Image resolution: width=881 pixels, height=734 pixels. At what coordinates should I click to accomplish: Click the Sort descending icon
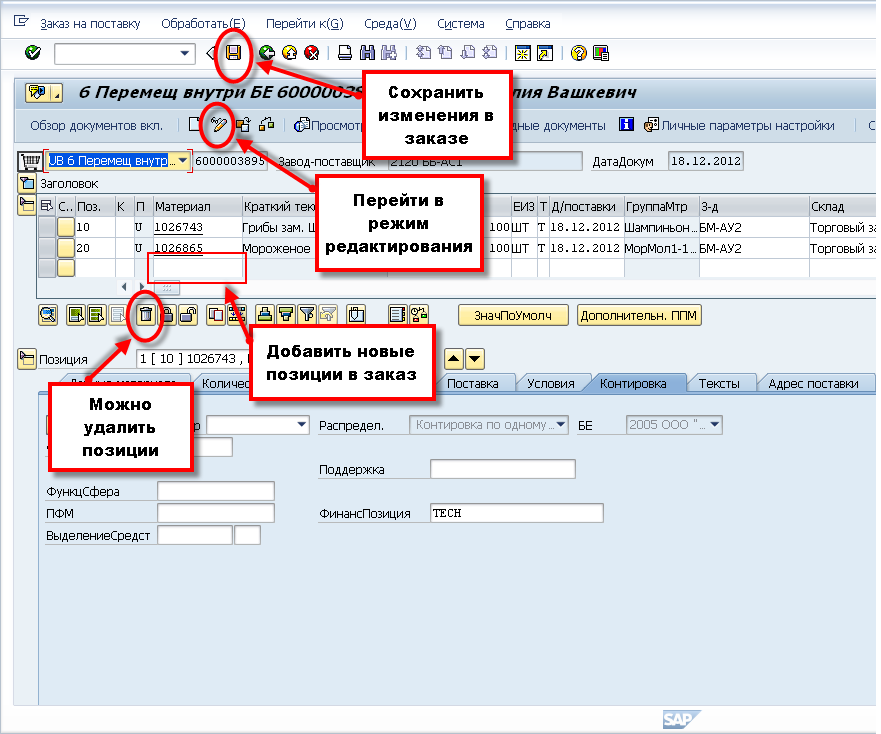point(285,315)
